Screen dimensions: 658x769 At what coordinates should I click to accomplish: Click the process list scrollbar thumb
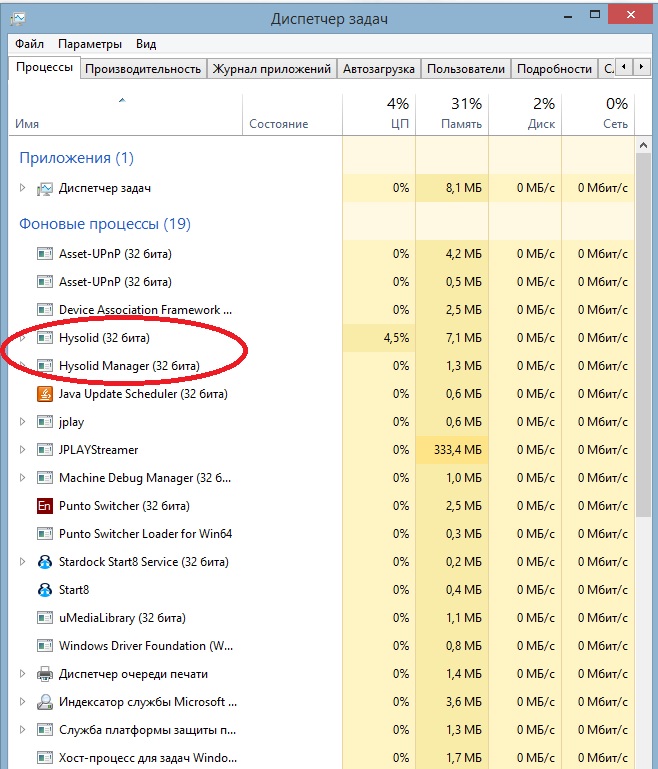(643, 334)
